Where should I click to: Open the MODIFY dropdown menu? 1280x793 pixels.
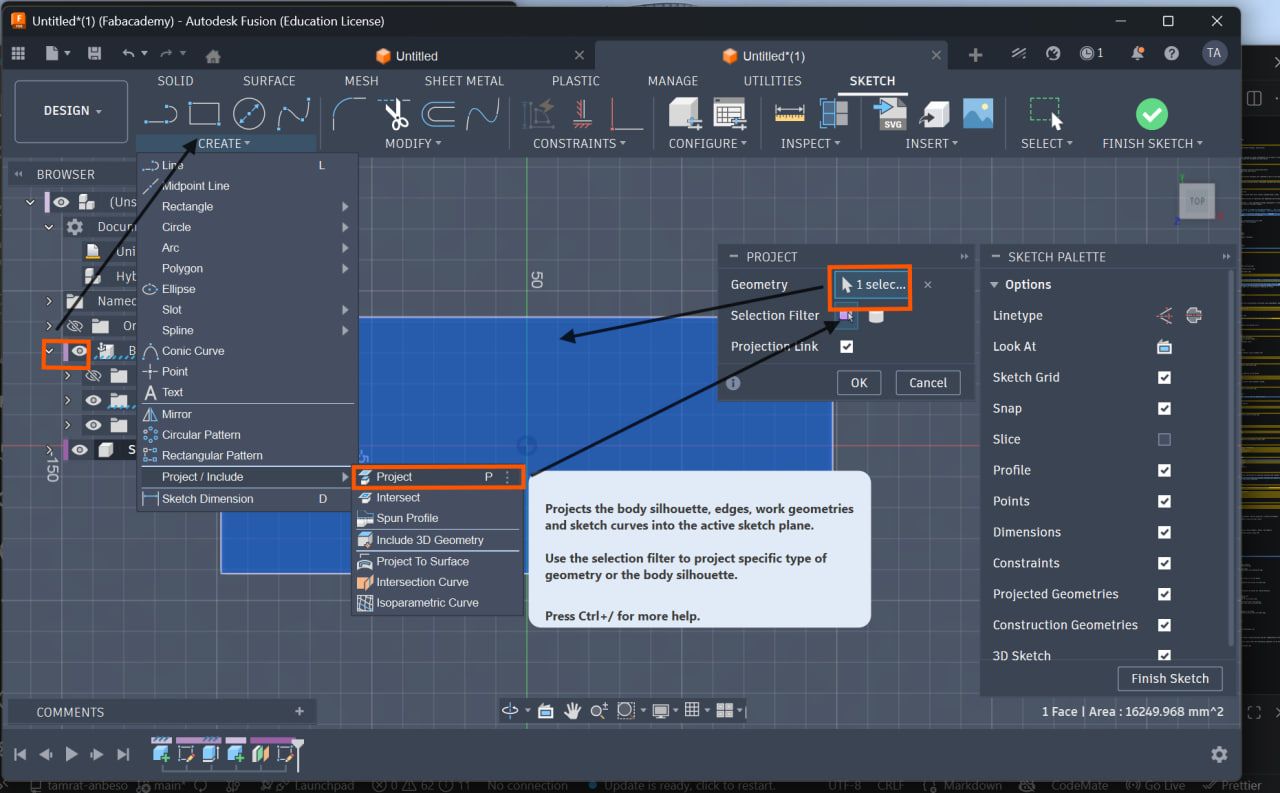click(x=414, y=144)
